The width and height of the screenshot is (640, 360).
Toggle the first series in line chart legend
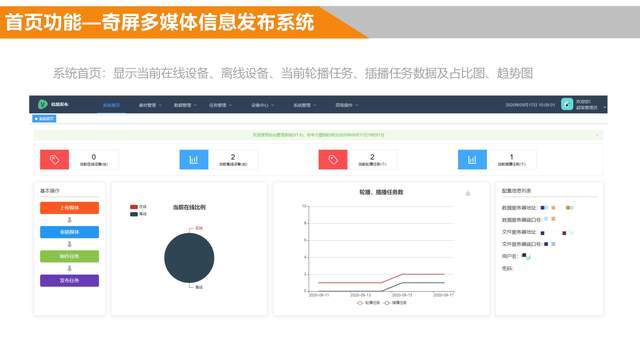pos(368,303)
